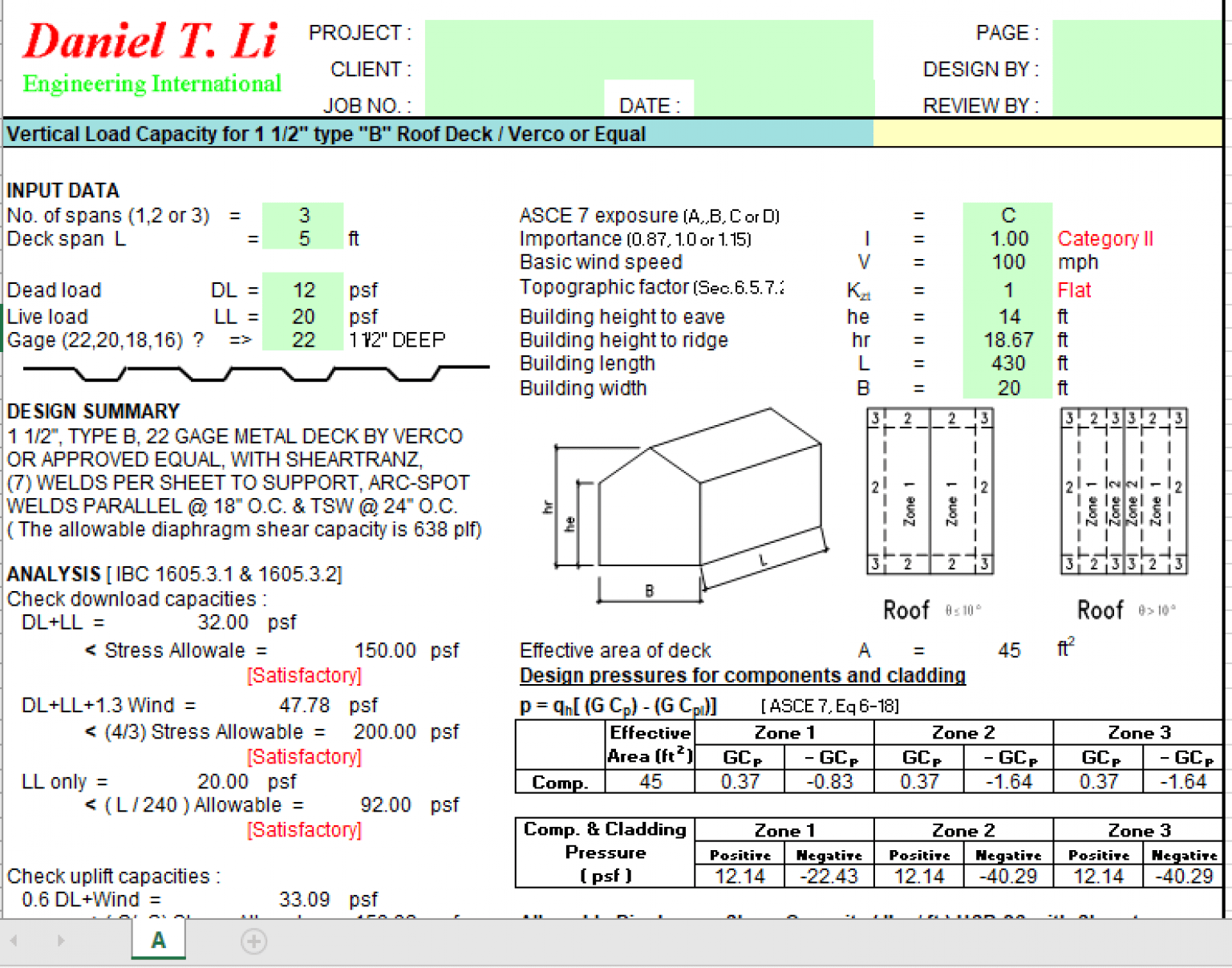The width and height of the screenshot is (1232, 968).
Task: Click the 638 plf diaphragm shear capacity line
Action: click(245, 529)
